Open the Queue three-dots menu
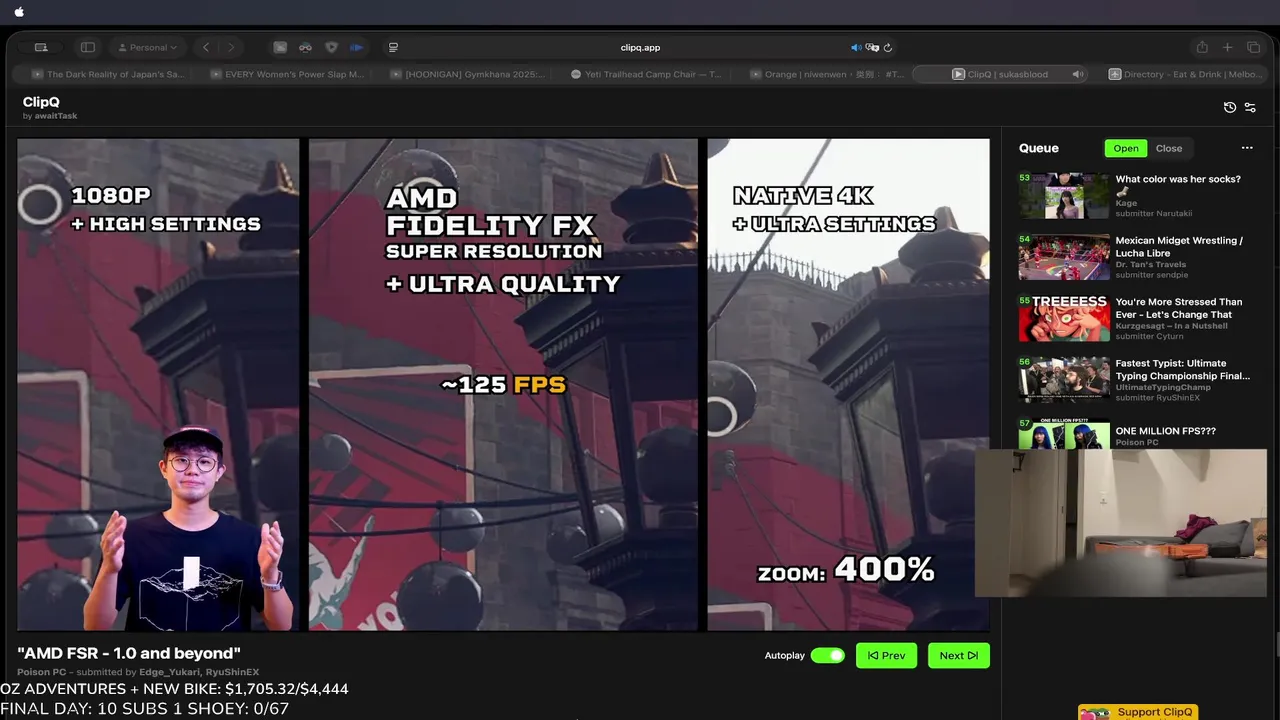Image resolution: width=1280 pixels, height=720 pixels. coord(1247,148)
